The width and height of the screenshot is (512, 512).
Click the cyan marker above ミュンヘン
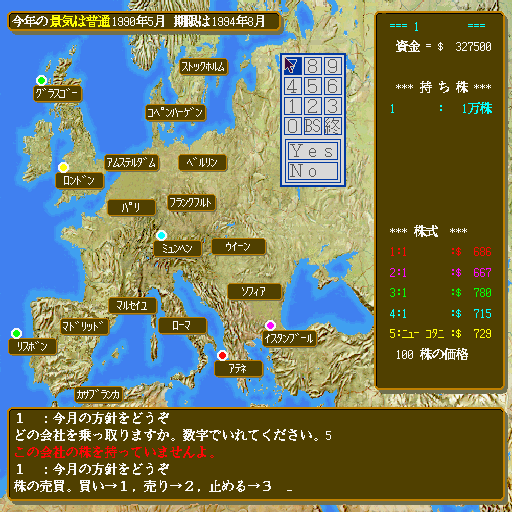[x=162, y=236]
